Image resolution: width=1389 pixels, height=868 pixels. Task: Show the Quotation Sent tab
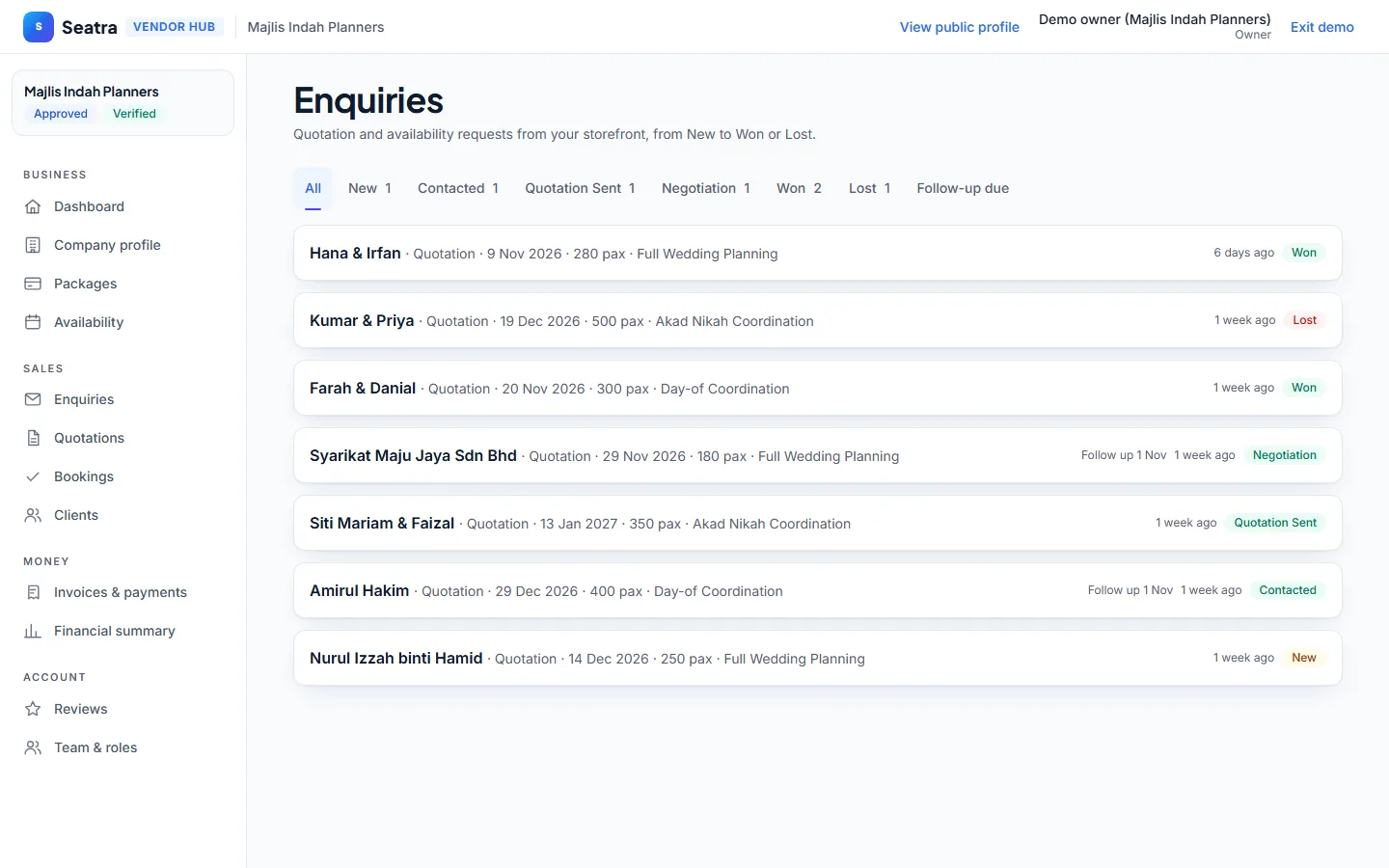click(x=580, y=188)
